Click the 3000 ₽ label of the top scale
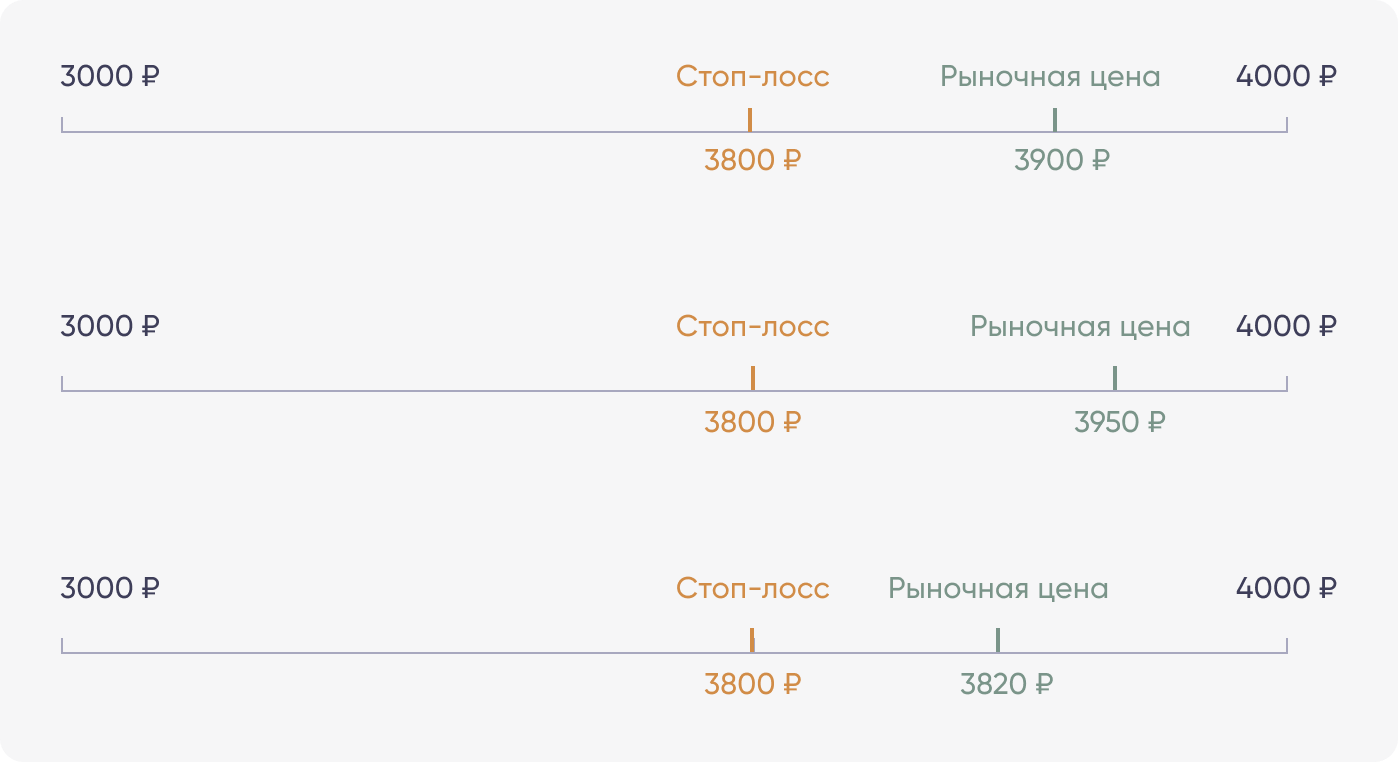The width and height of the screenshot is (1398, 762). (x=110, y=77)
